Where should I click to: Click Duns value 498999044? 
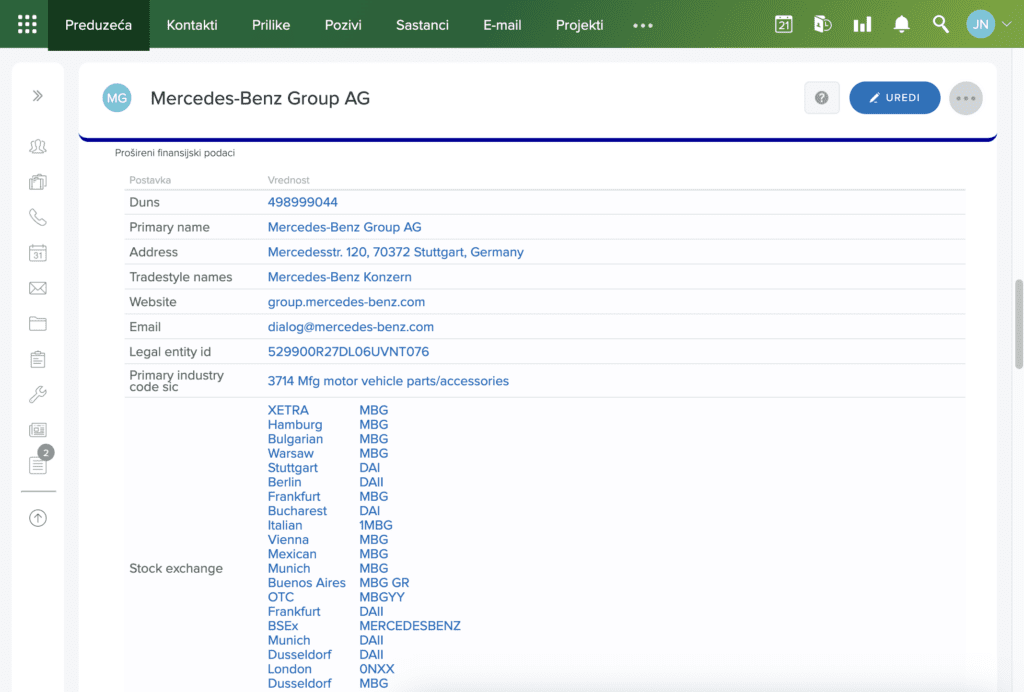click(x=302, y=202)
